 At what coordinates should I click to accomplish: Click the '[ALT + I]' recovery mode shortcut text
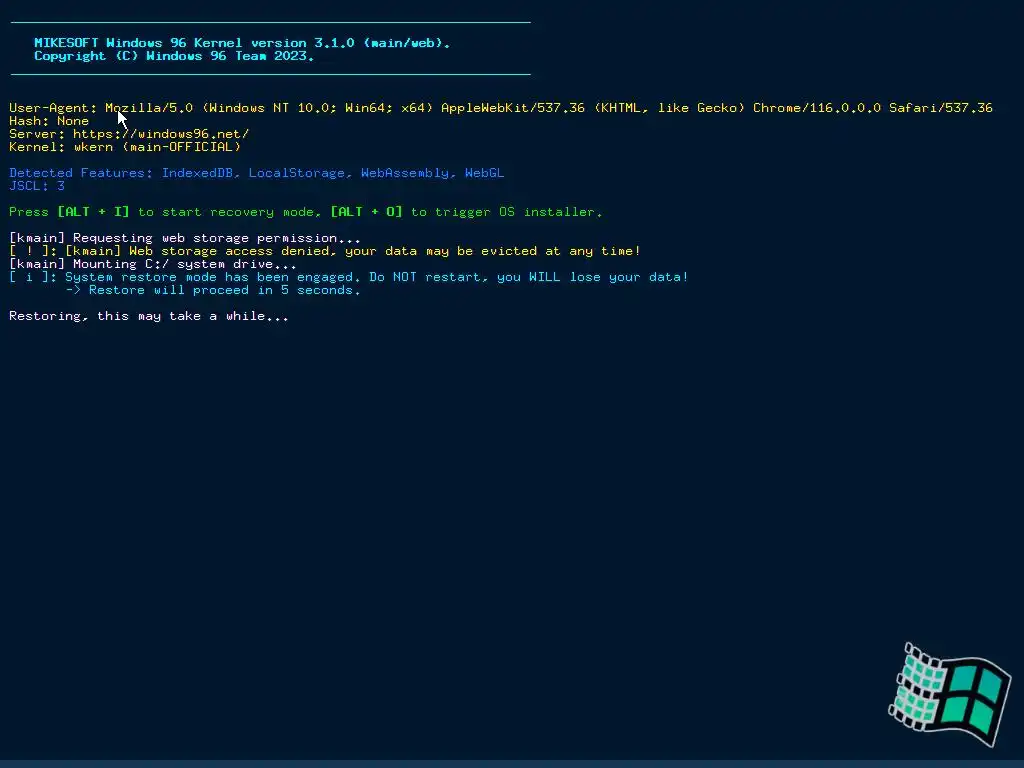click(x=93, y=212)
